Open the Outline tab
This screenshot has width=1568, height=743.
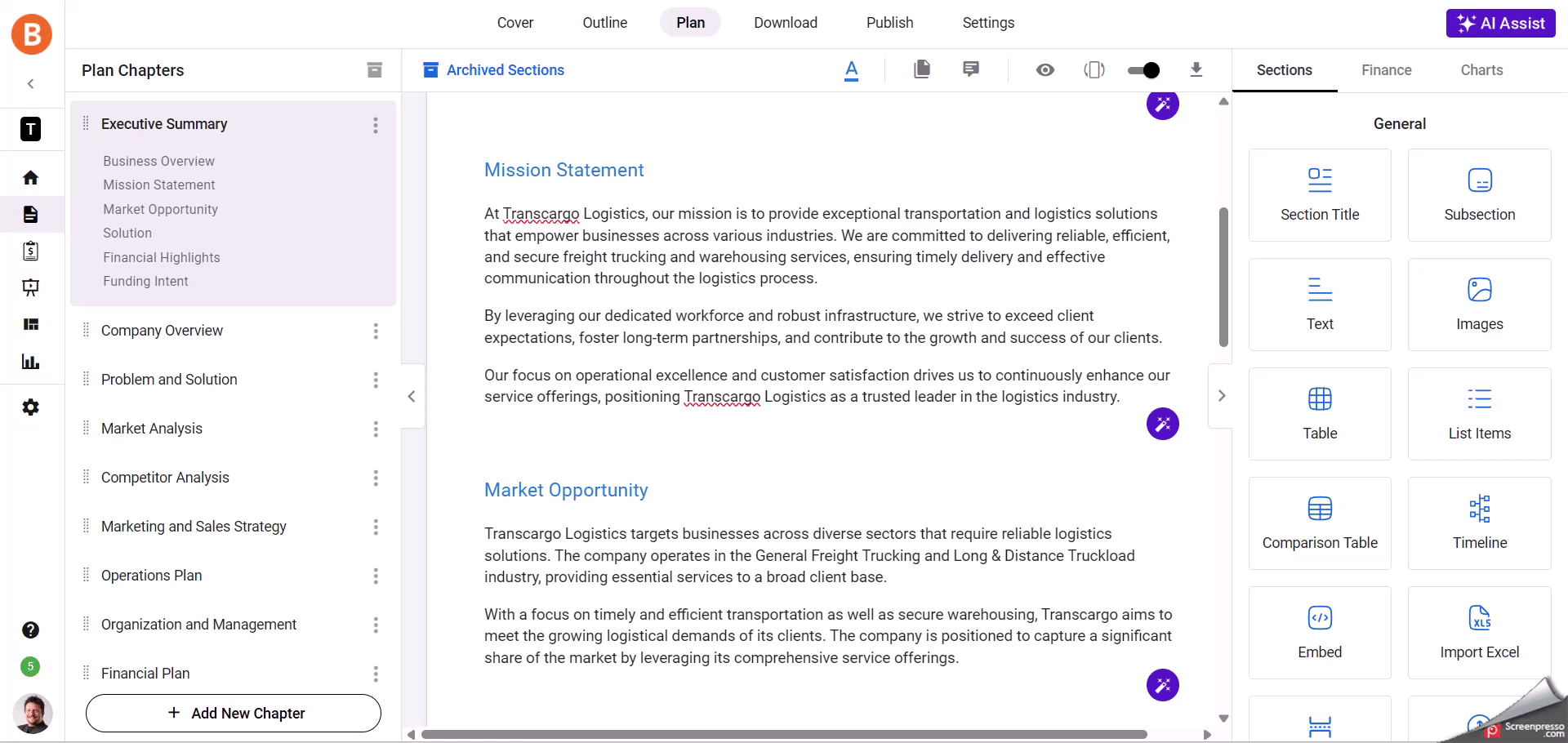tap(605, 23)
